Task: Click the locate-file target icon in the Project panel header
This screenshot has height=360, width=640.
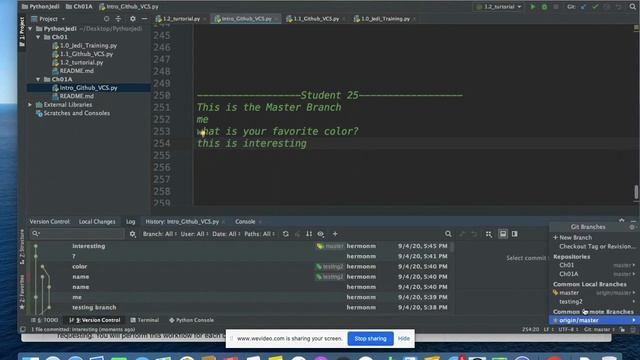Action: 107,19
